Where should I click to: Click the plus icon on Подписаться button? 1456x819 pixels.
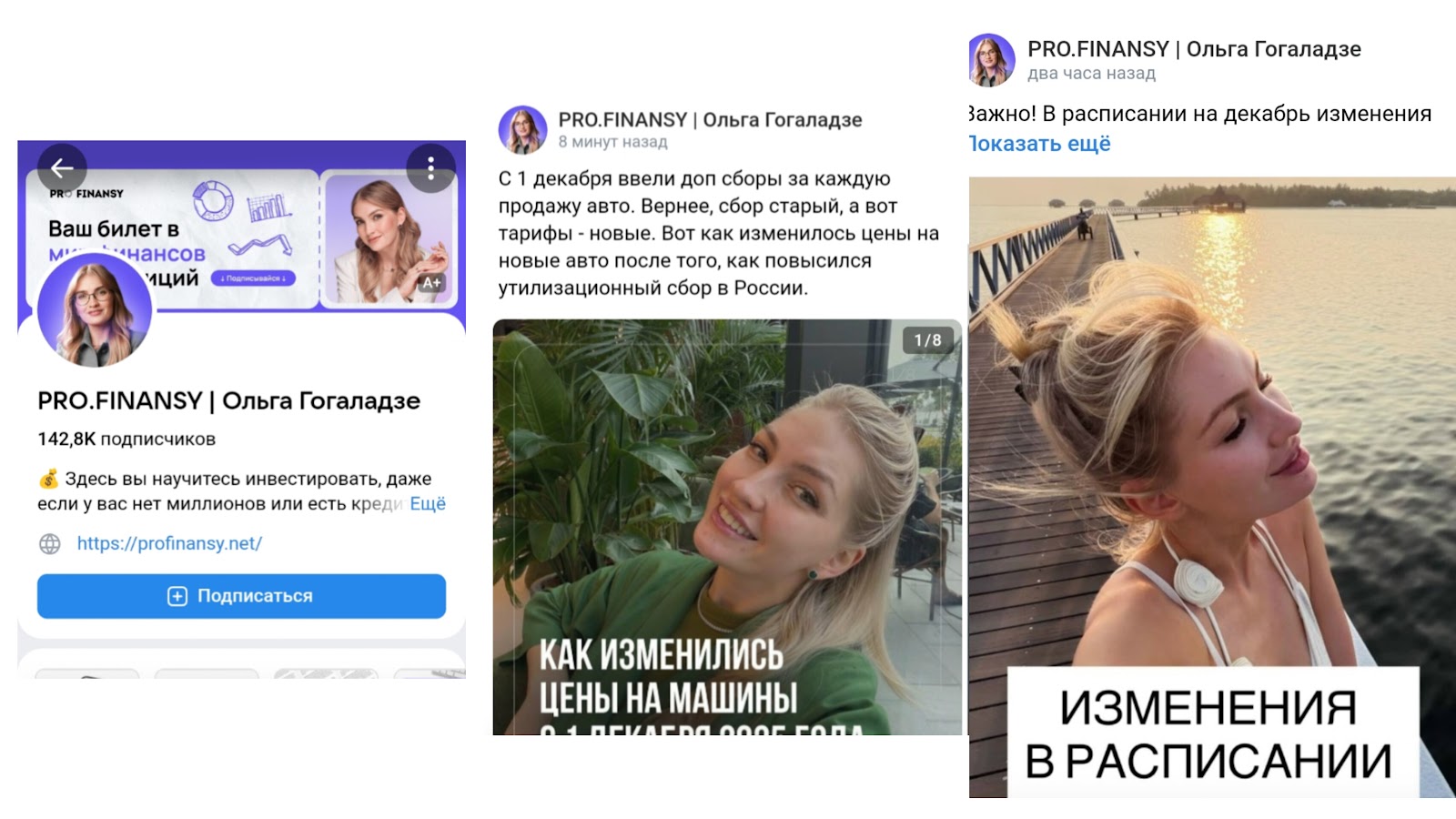177,596
